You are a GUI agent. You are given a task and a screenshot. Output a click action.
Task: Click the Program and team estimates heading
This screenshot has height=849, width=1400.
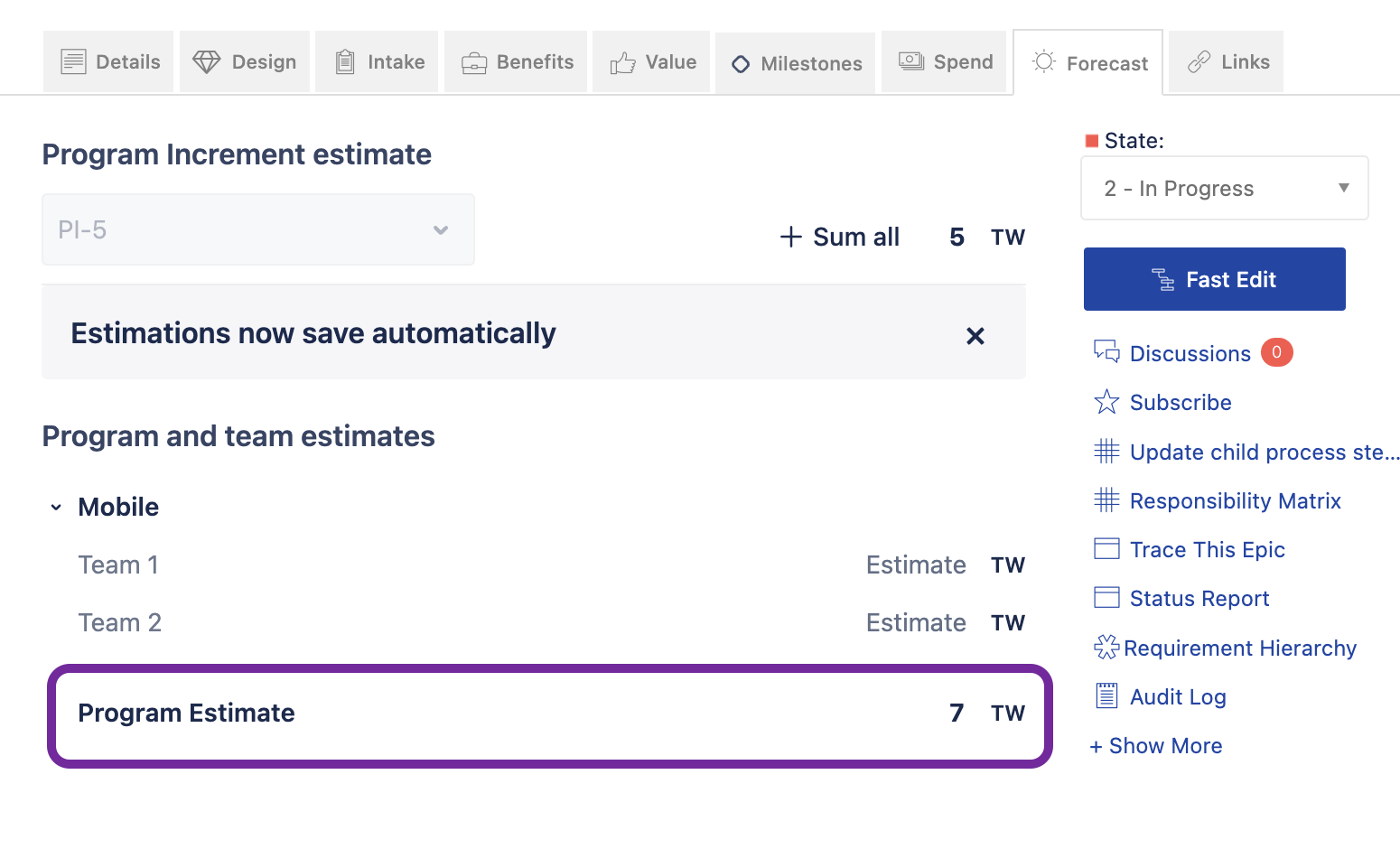coord(238,436)
